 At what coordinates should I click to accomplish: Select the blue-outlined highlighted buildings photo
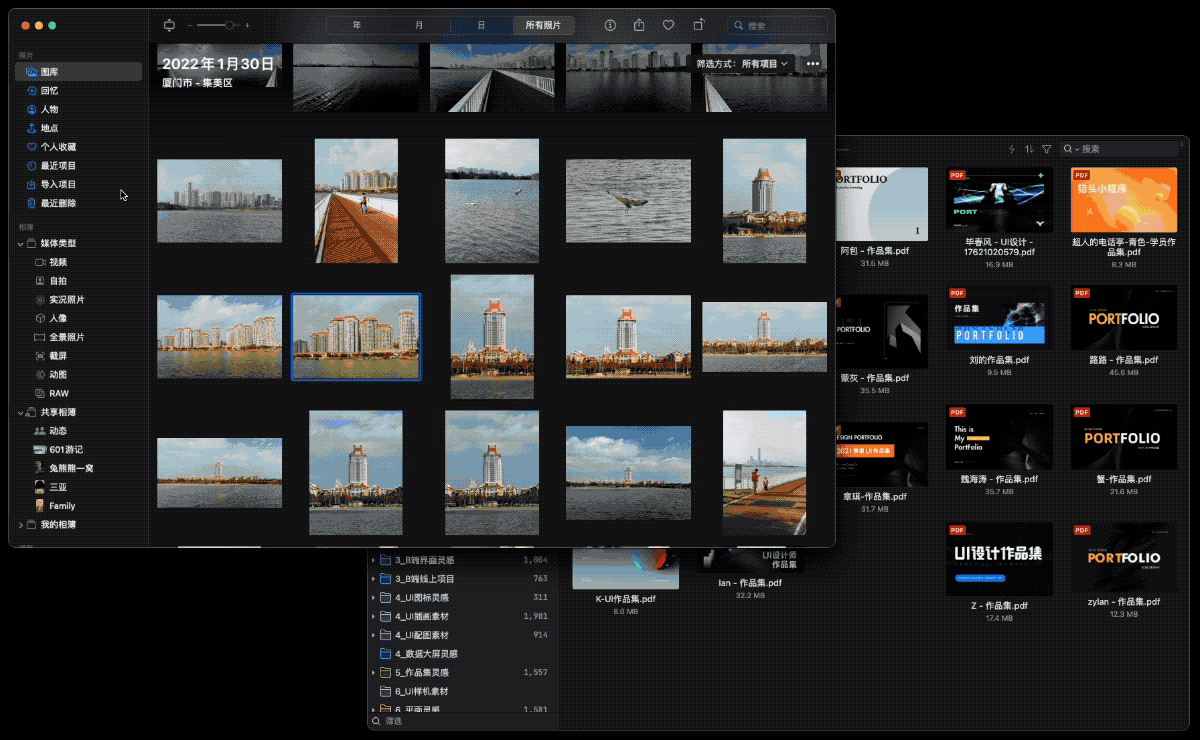coord(356,337)
